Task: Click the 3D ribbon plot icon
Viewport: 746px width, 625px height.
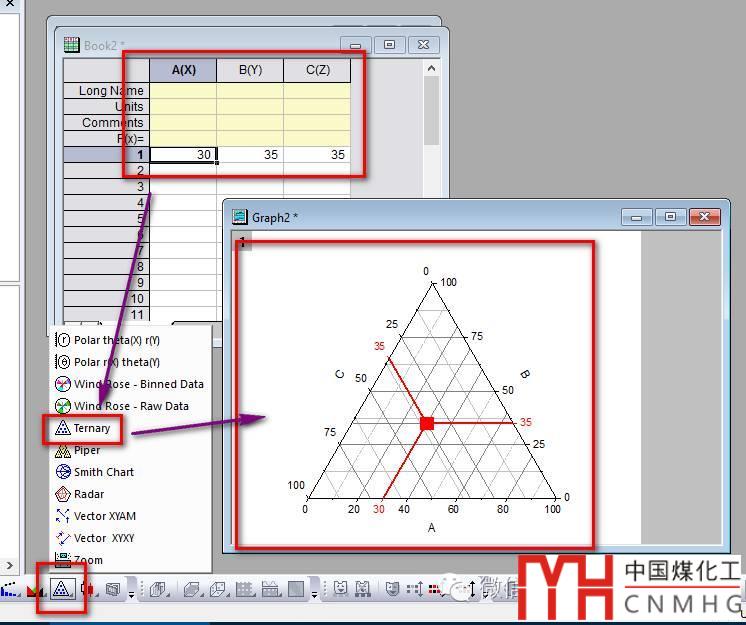Action: (x=271, y=589)
